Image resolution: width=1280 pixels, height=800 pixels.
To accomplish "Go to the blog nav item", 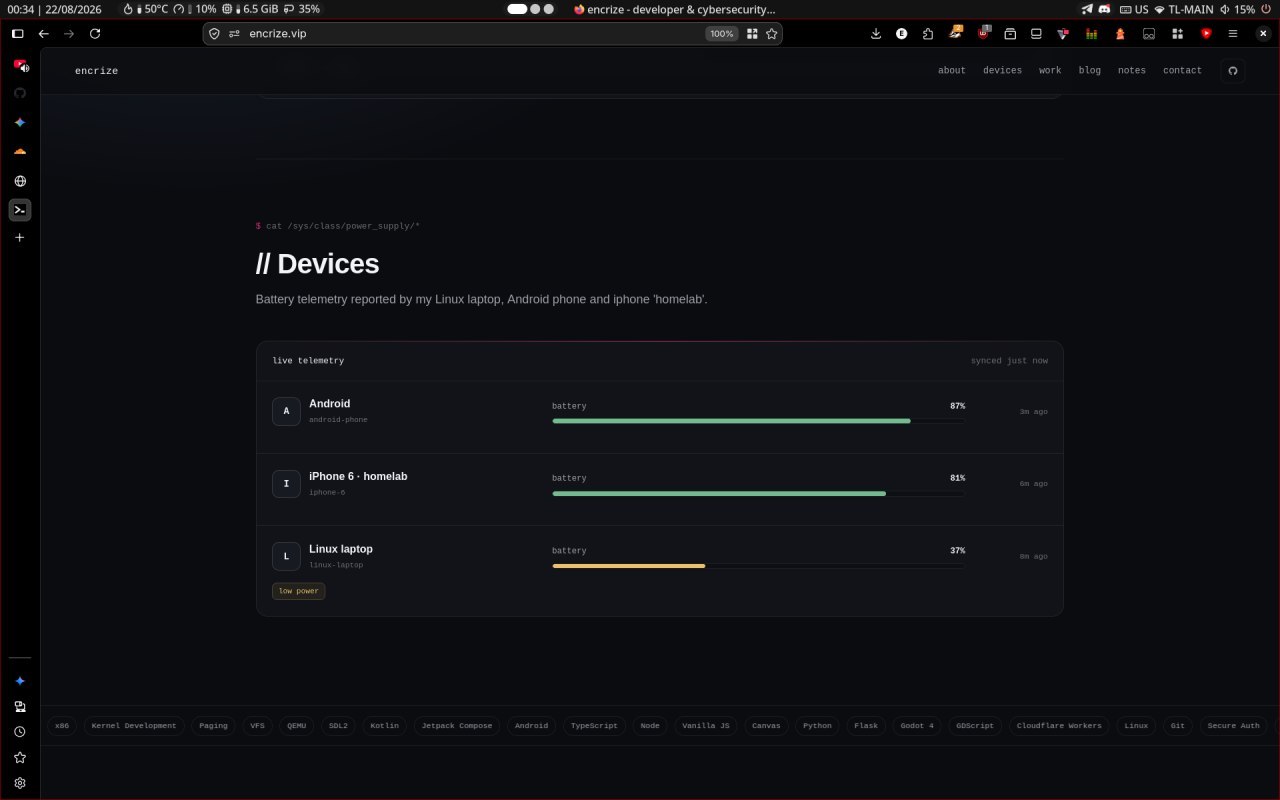I will tap(1090, 70).
